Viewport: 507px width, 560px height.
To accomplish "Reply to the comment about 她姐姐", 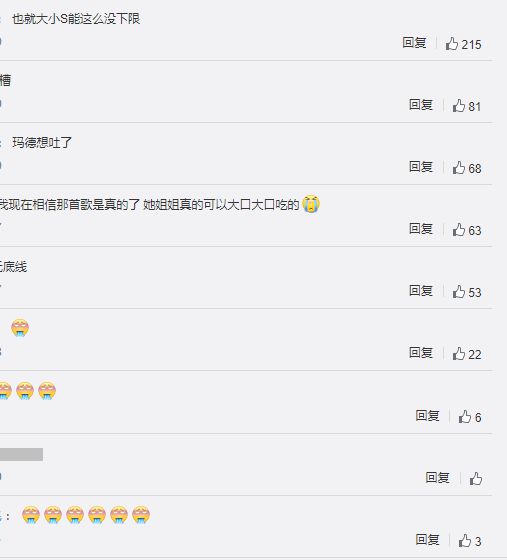I will [x=421, y=229].
